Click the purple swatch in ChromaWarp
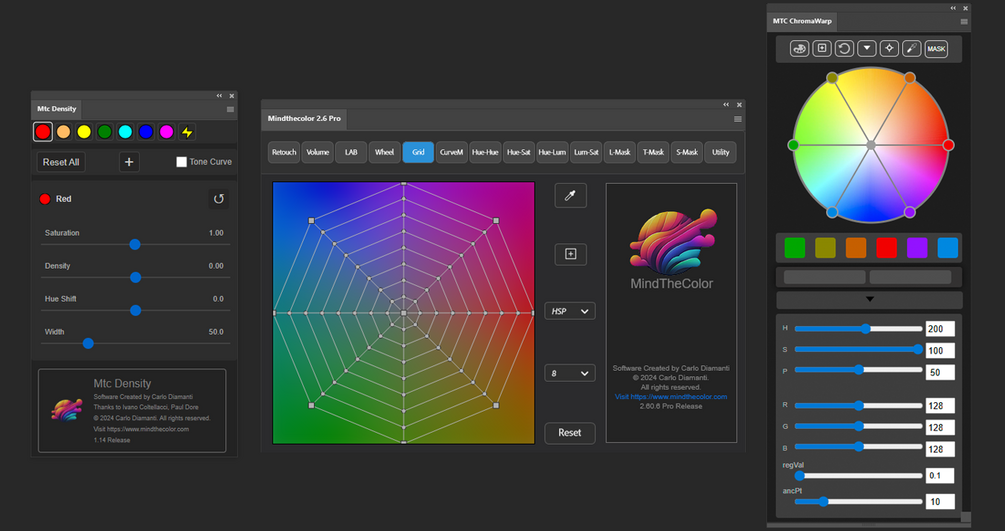Image resolution: width=1005 pixels, height=531 pixels. click(917, 248)
